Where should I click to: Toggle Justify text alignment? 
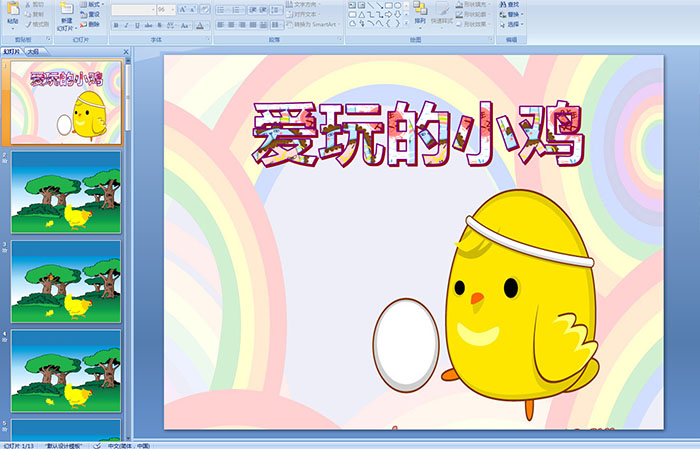point(253,25)
